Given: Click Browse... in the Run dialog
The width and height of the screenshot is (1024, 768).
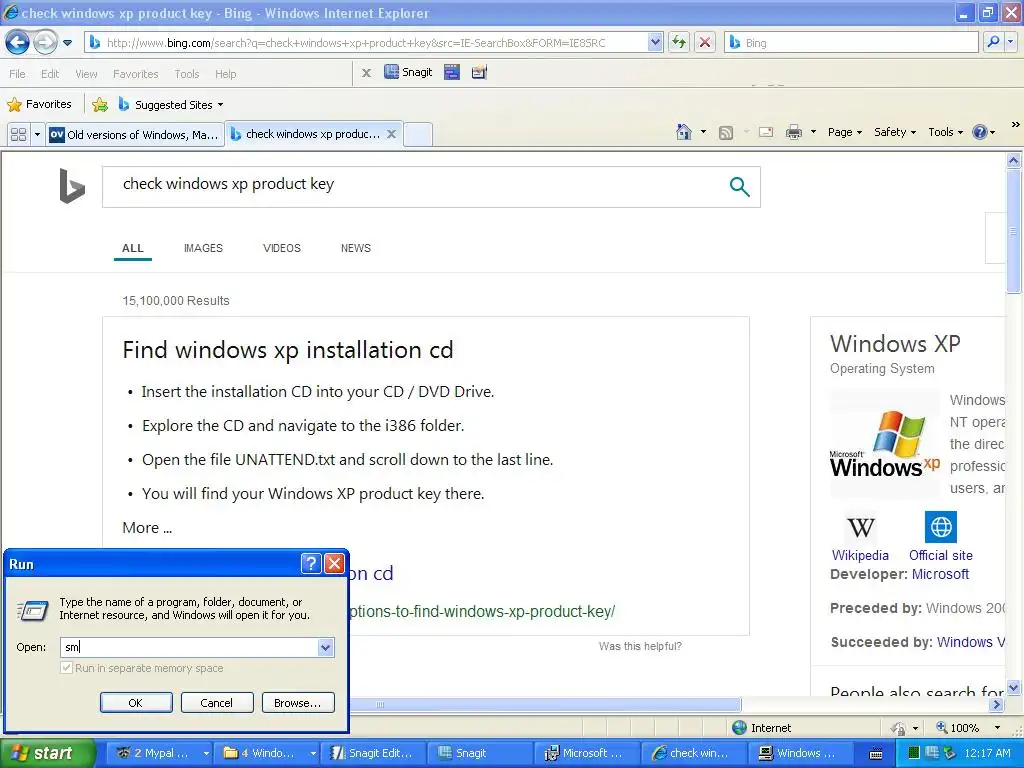Looking at the screenshot, I should point(298,703).
